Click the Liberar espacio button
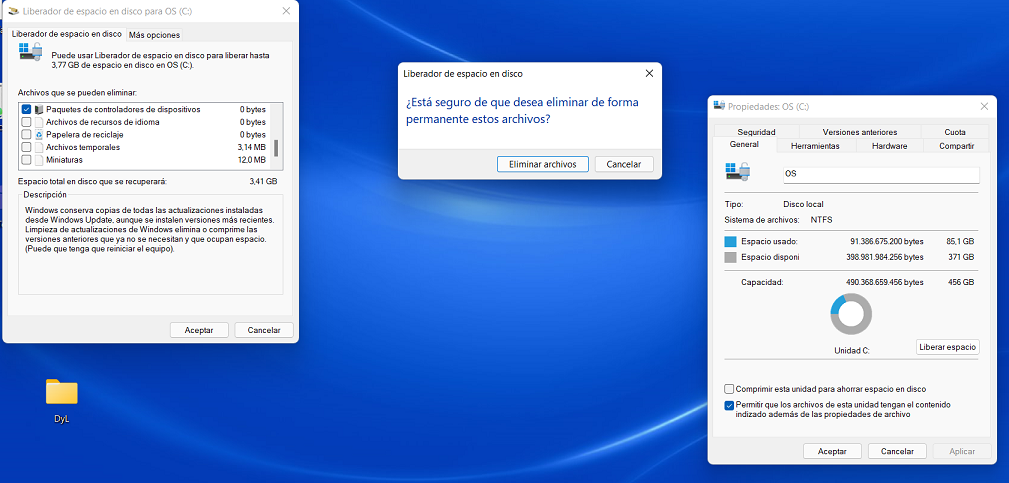 tap(948, 347)
